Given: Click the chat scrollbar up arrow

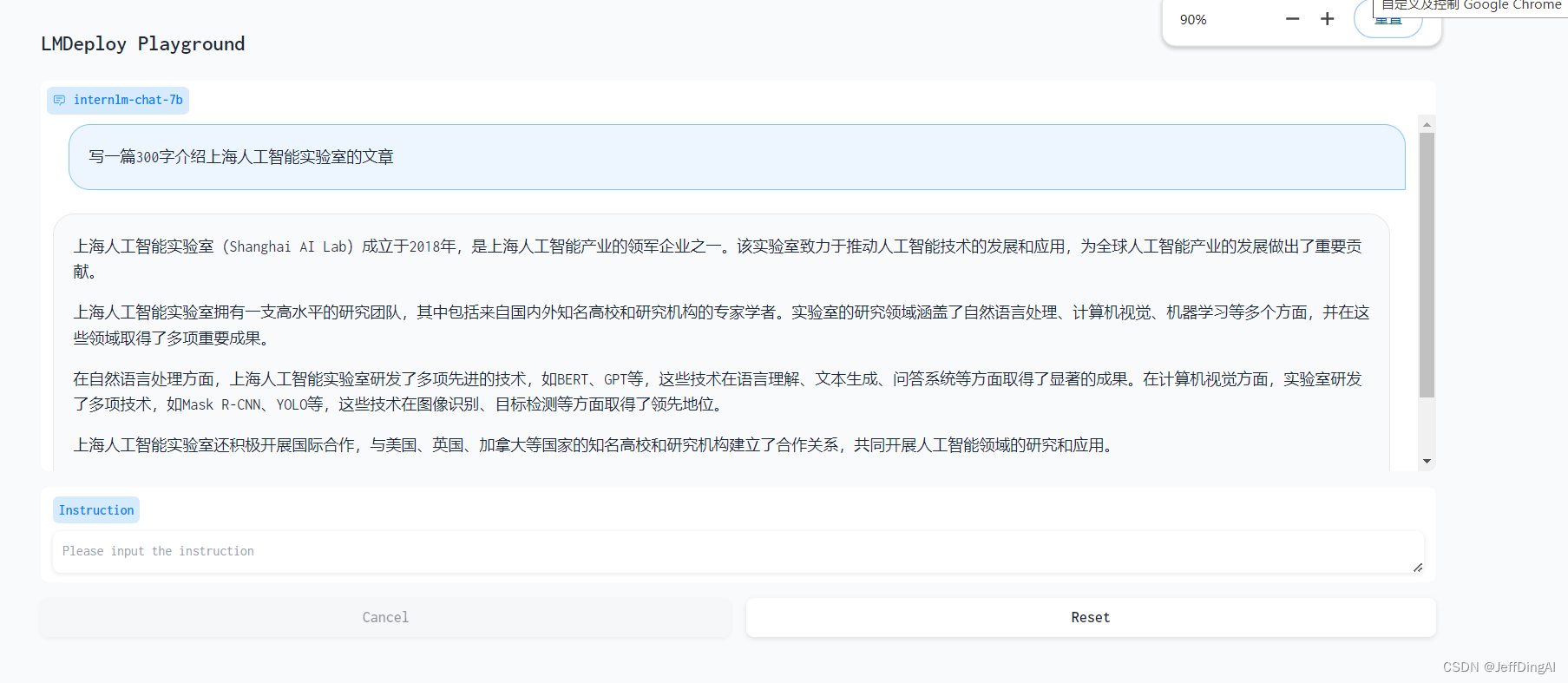Looking at the screenshot, I should (1427, 125).
